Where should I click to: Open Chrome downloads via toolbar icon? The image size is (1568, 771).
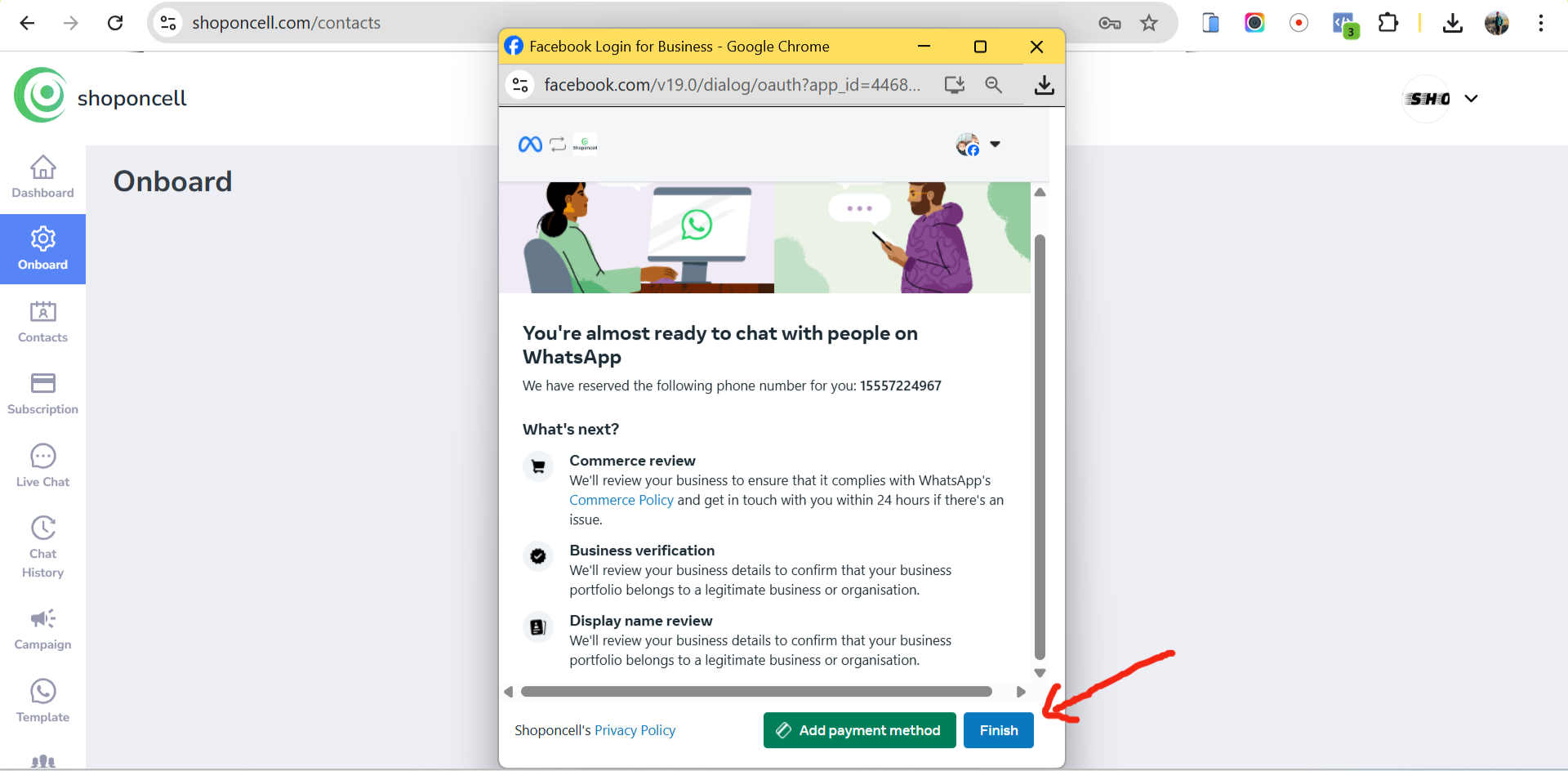(x=1452, y=23)
